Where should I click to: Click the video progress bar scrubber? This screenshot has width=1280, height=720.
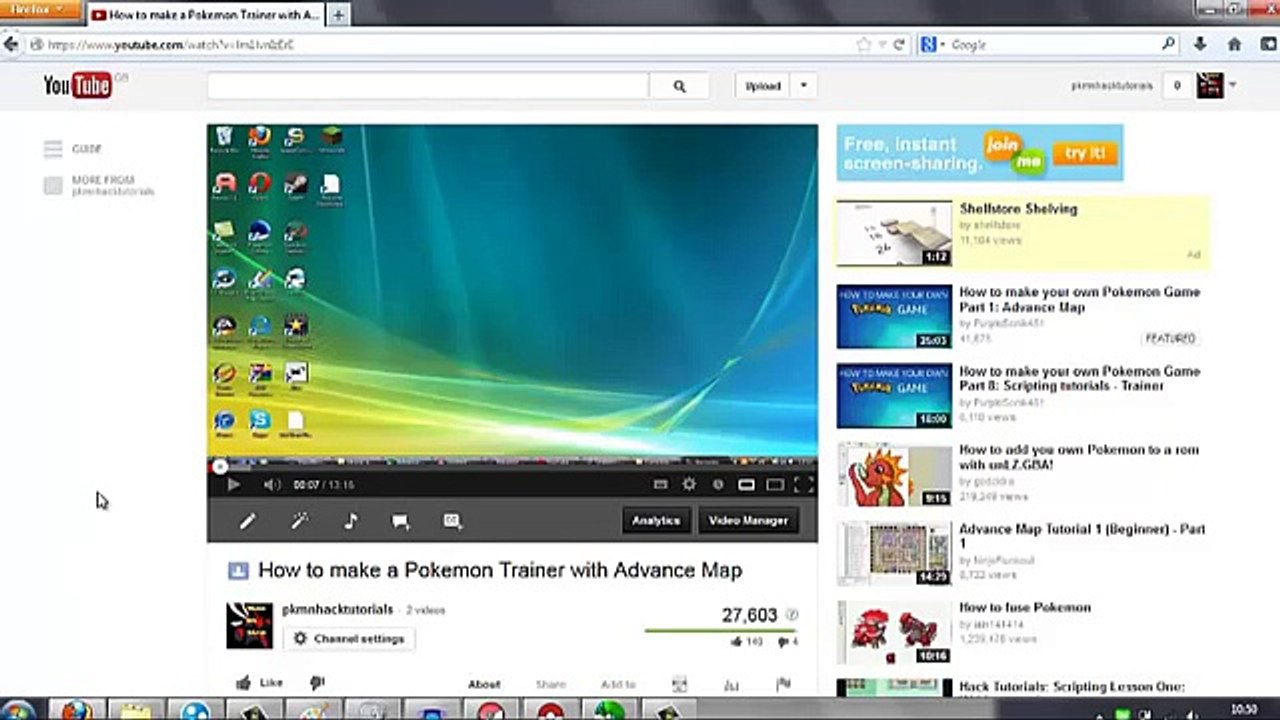[219, 466]
